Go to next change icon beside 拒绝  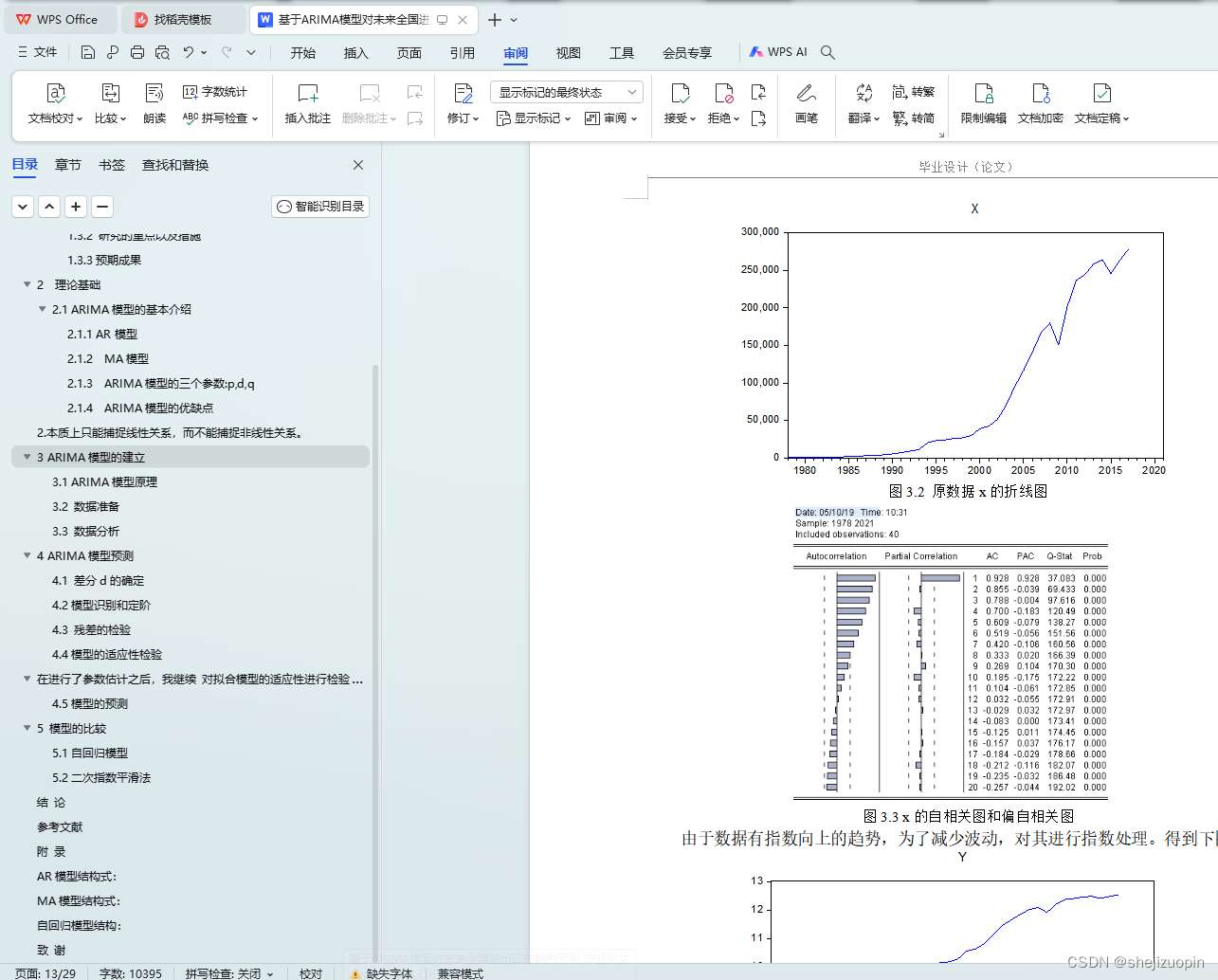pyautogui.click(x=758, y=118)
